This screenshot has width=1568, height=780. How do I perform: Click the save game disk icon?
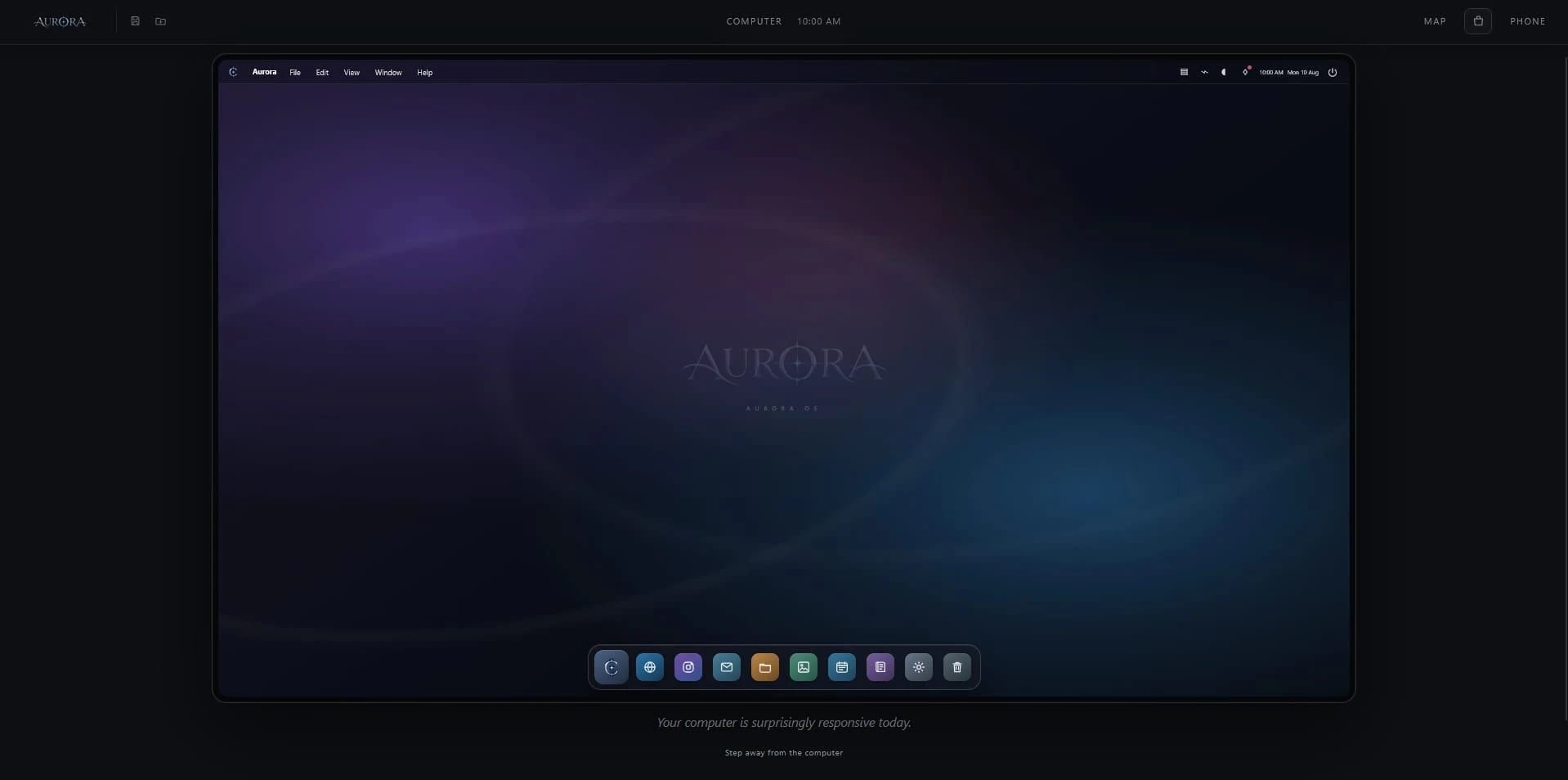[x=136, y=21]
